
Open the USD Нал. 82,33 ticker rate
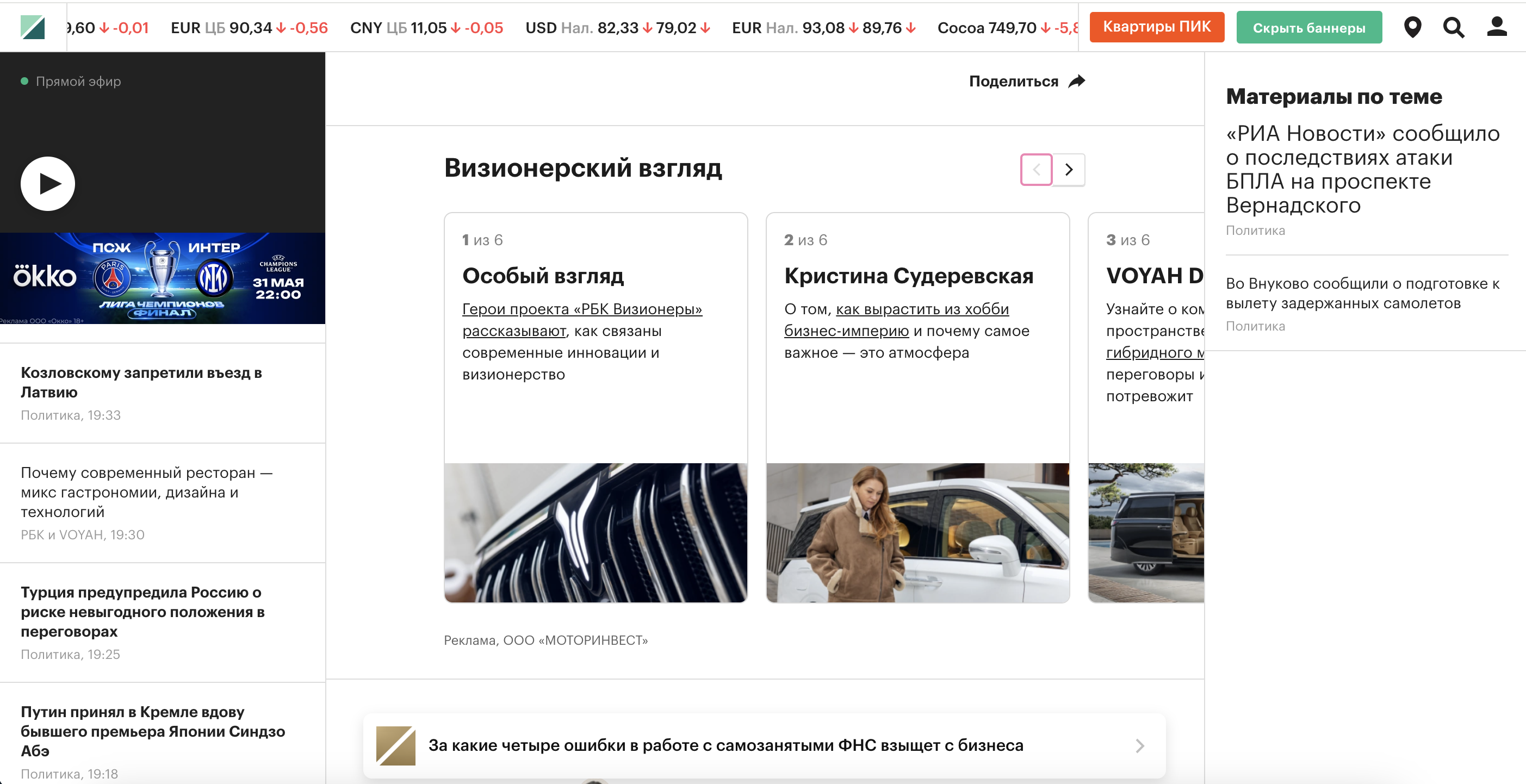coord(618,28)
